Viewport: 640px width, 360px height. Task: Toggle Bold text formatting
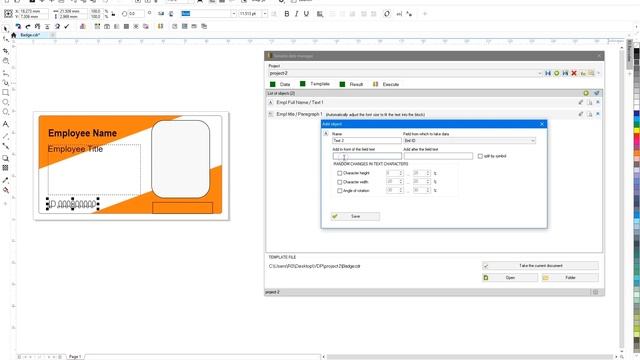point(287,14)
